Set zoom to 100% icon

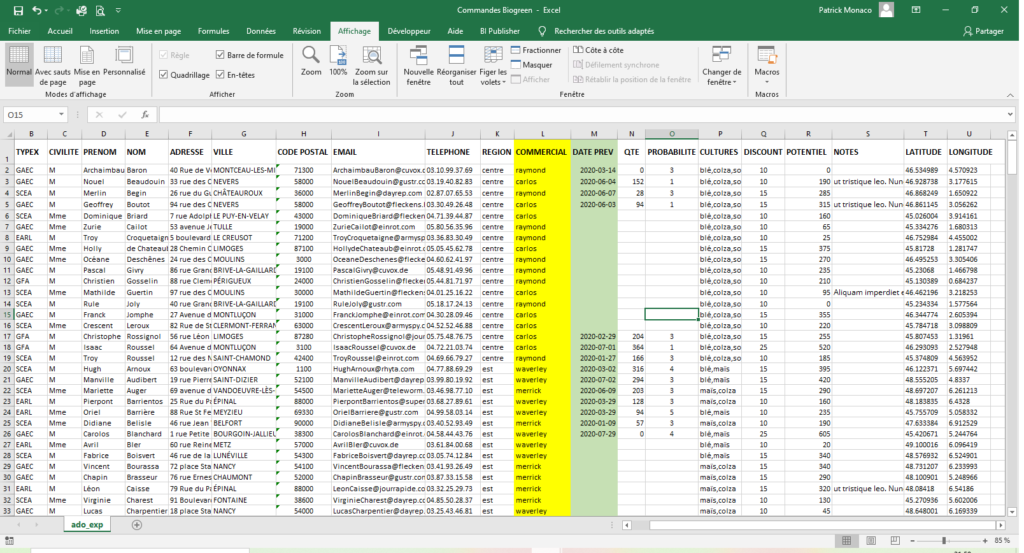coord(338,61)
